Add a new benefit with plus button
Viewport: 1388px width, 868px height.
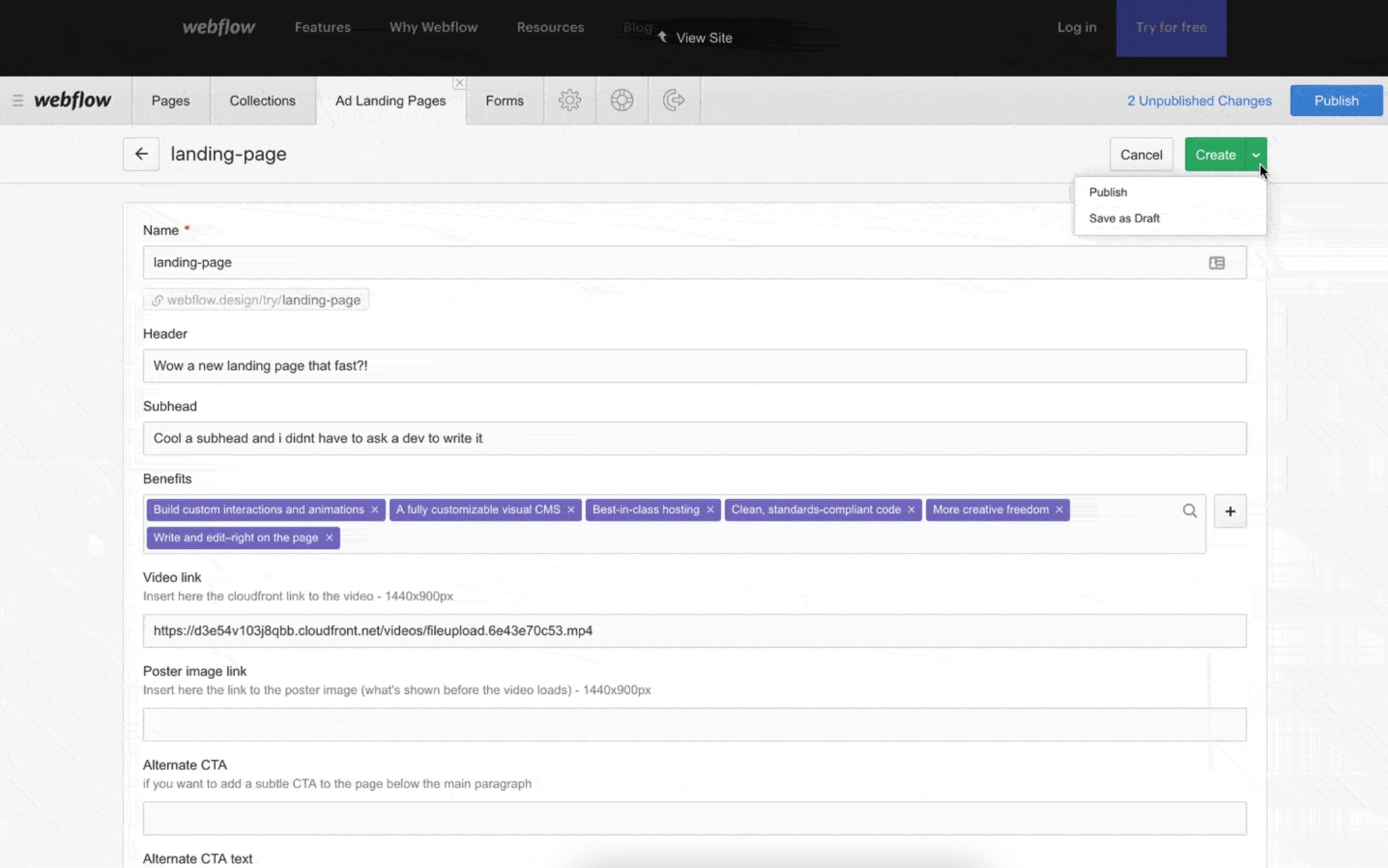tap(1230, 512)
